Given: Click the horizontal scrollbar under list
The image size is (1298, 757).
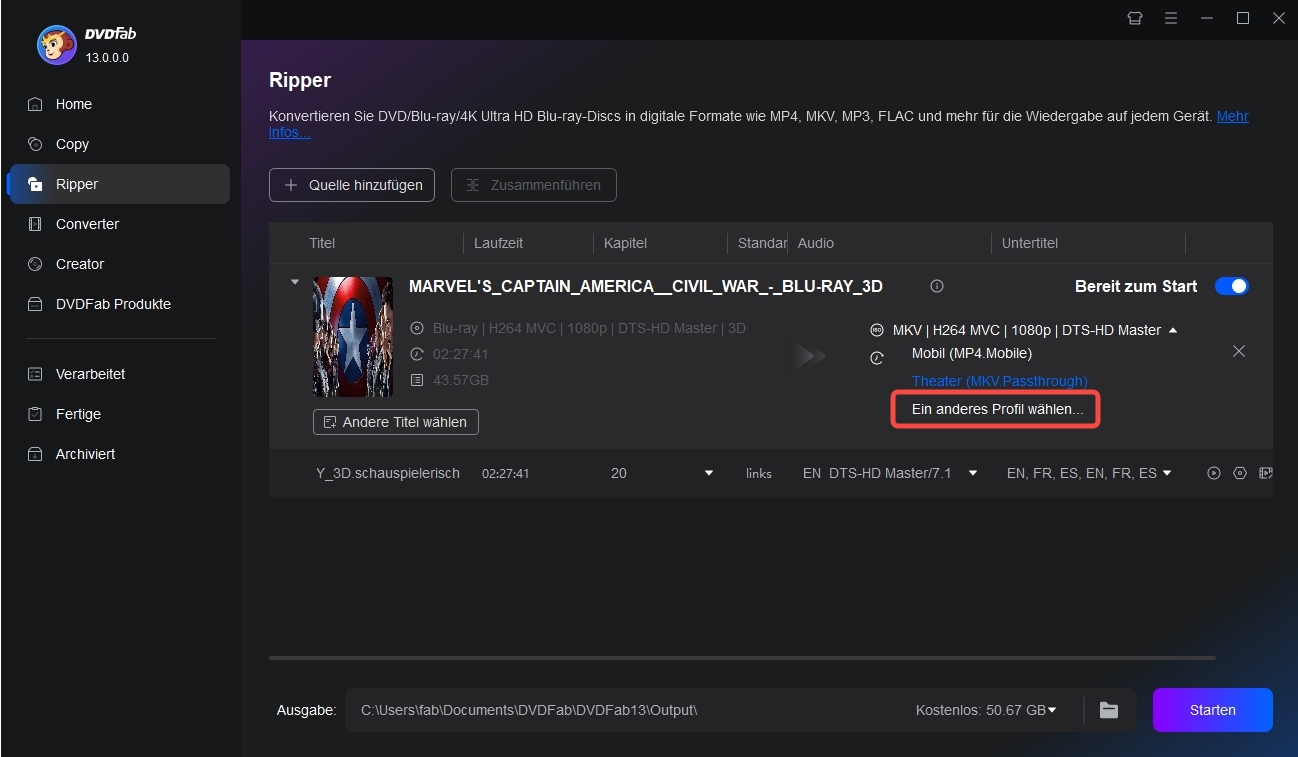Looking at the screenshot, I should (742, 658).
